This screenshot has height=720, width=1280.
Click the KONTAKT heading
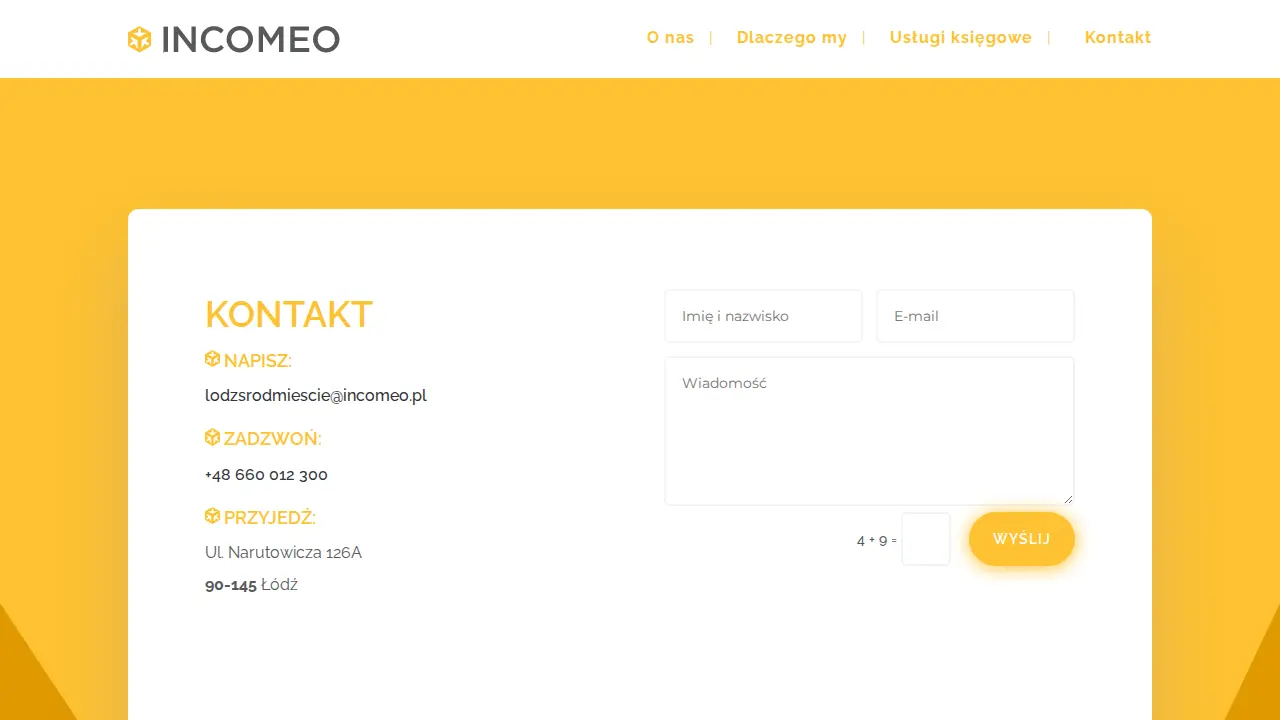[289, 315]
